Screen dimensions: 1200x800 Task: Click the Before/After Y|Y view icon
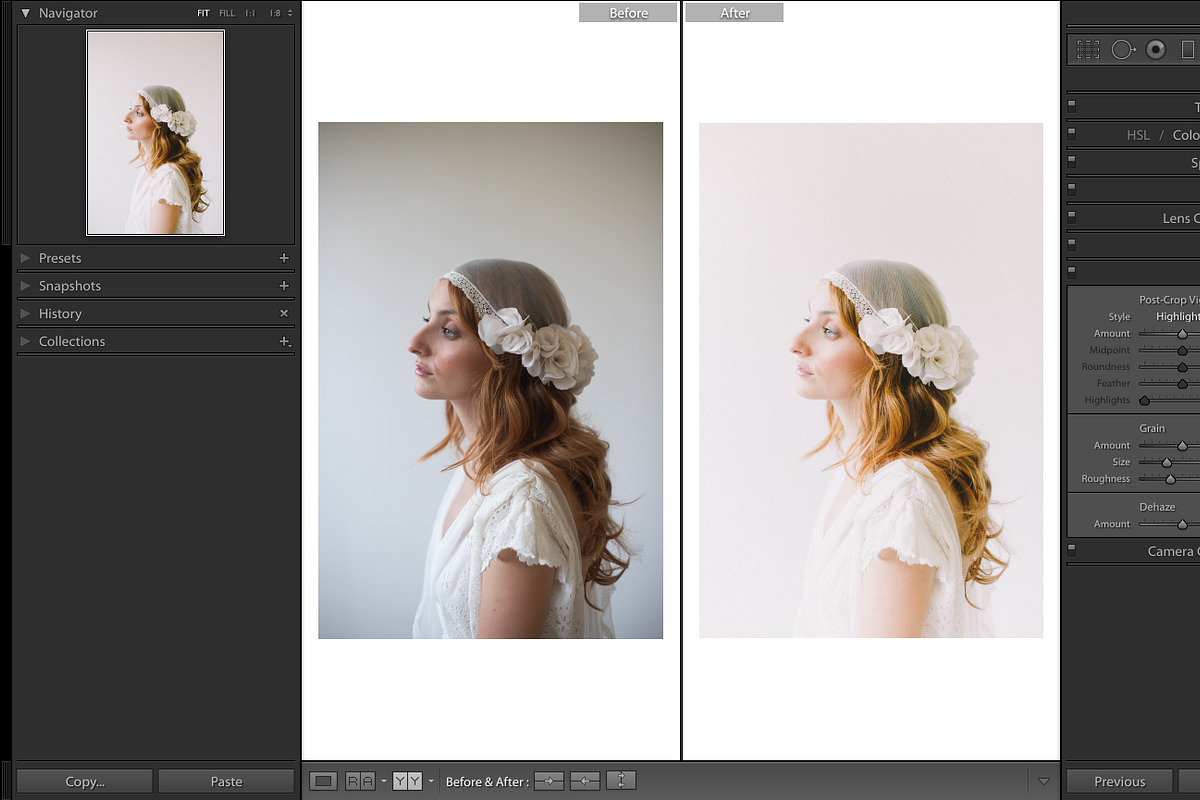point(407,781)
